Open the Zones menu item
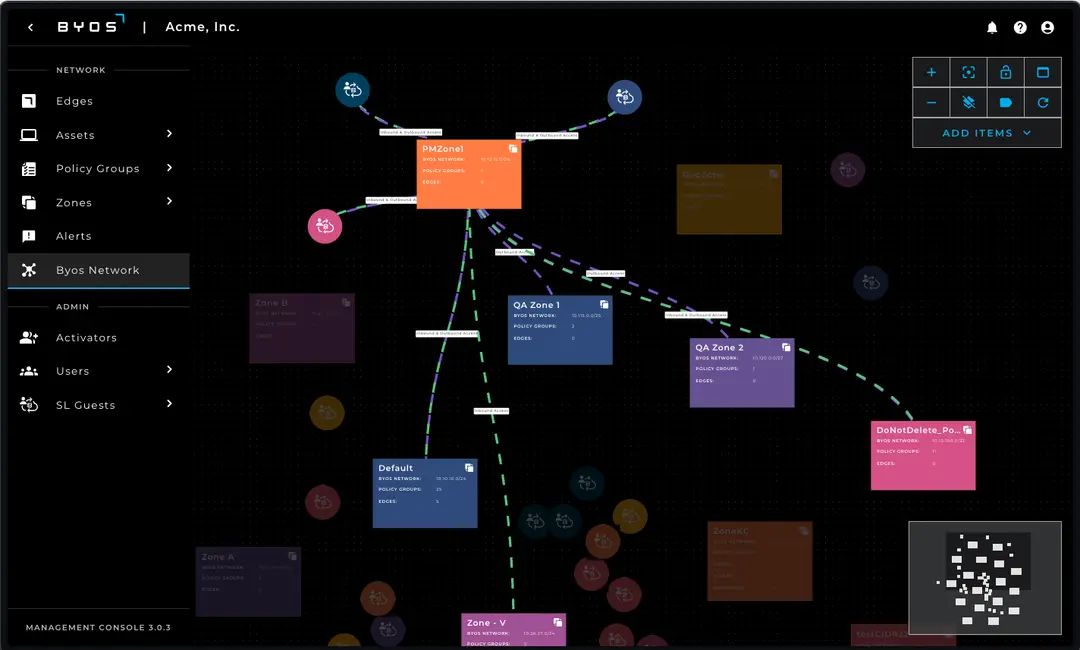Screen dimensions: 1080x650 (74, 202)
